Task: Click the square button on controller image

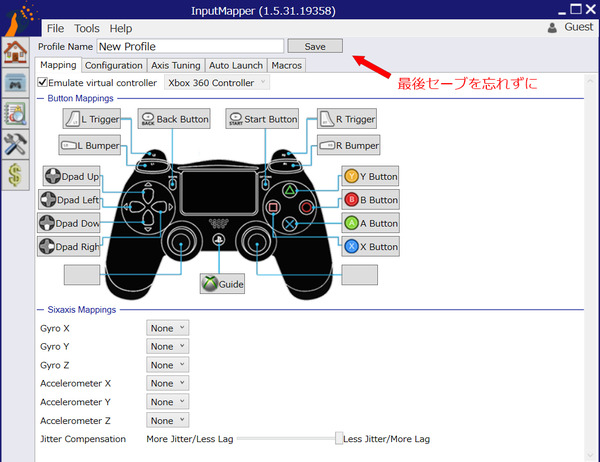Action: pos(273,207)
